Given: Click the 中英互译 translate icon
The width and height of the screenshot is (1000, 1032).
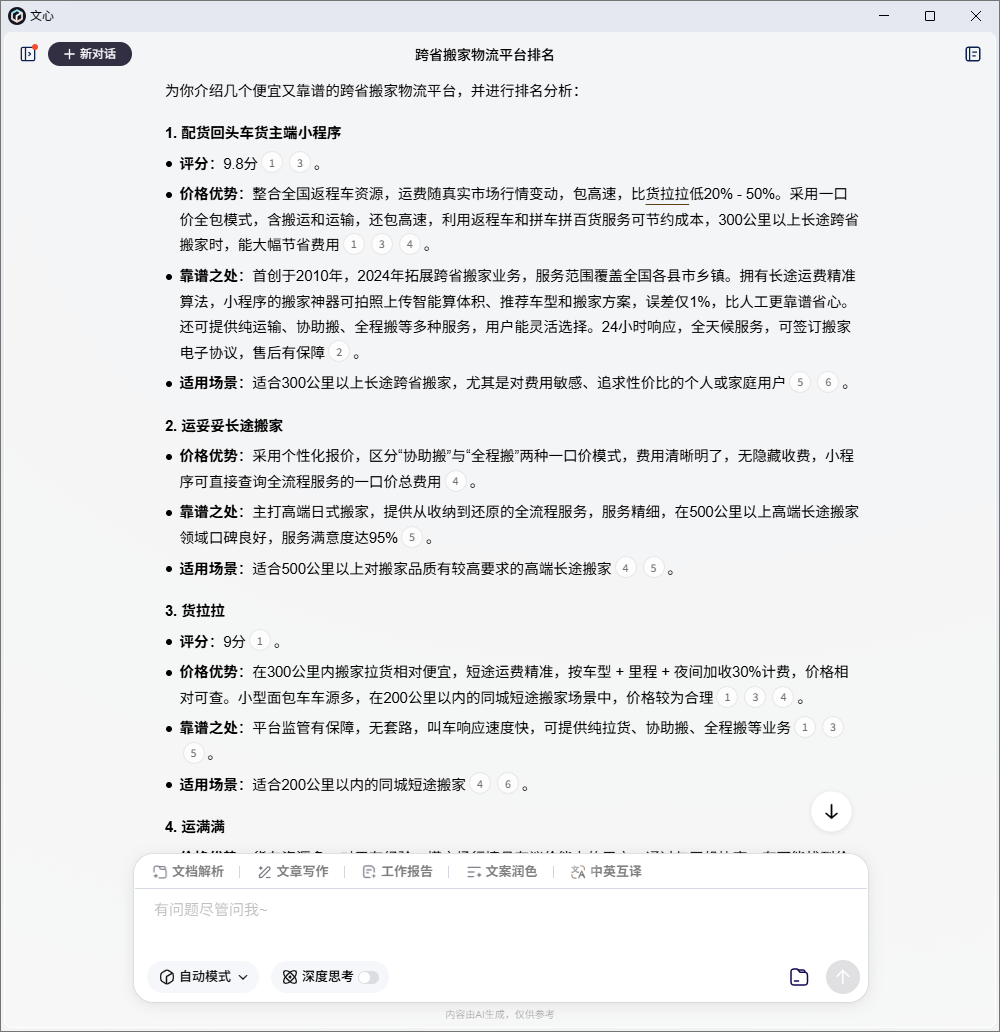Looking at the screenshot, I should tap(578, 872).
